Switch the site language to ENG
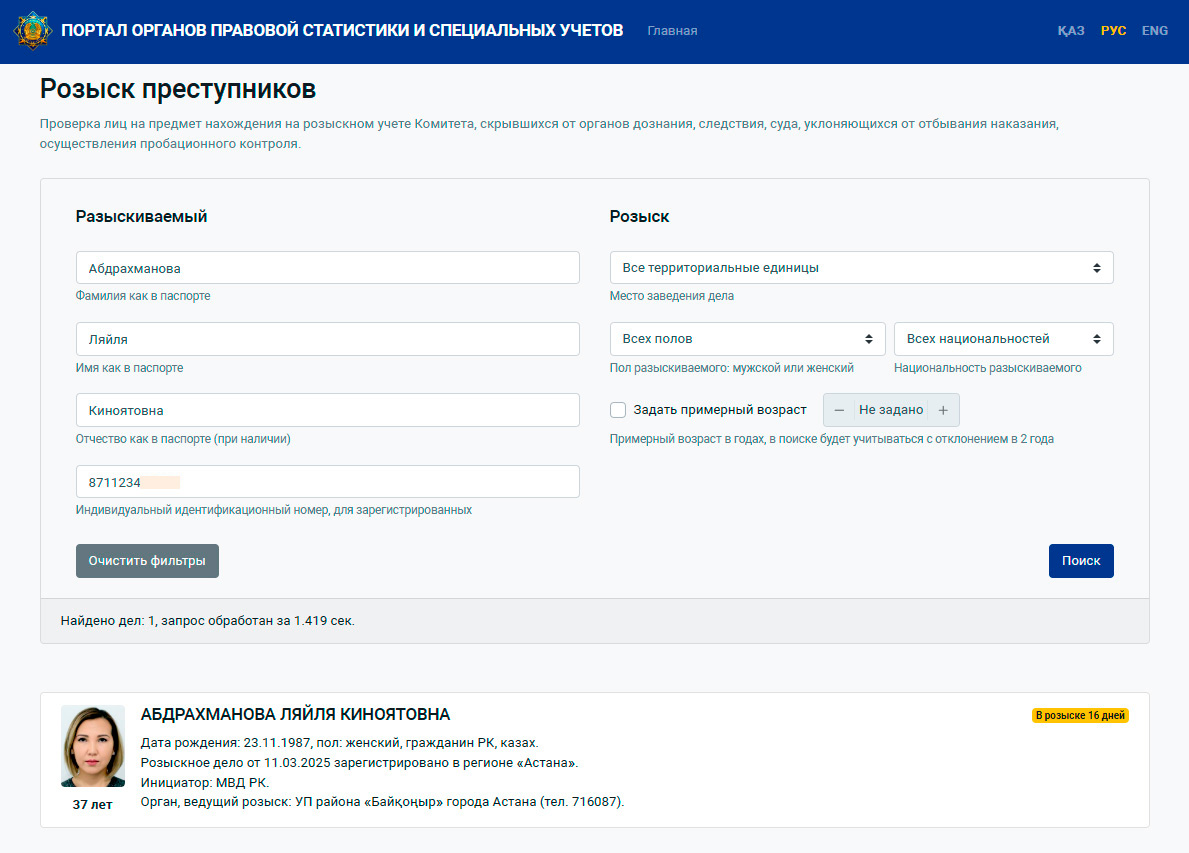 coord(1155,31)
